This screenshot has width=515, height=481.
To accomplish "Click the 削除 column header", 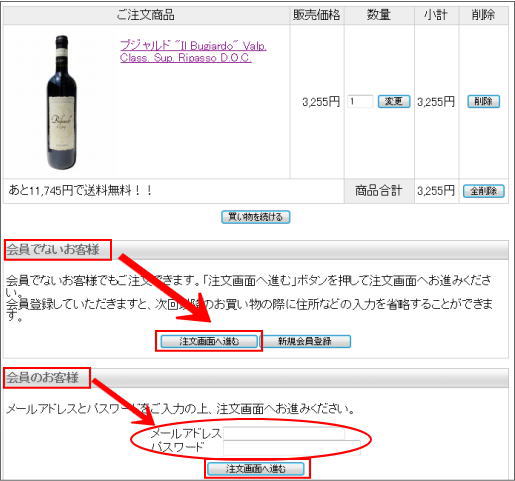I will [x=483, y=15].
